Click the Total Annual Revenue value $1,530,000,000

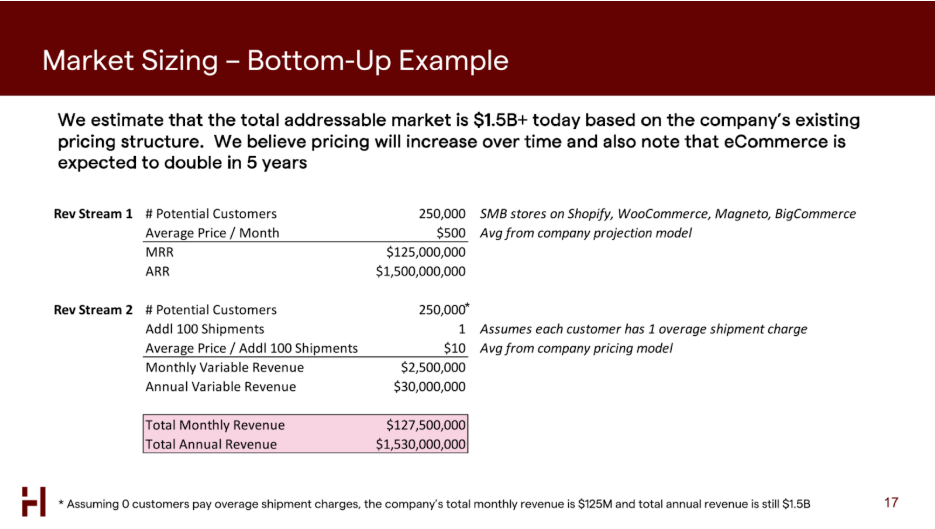(420, 444)
